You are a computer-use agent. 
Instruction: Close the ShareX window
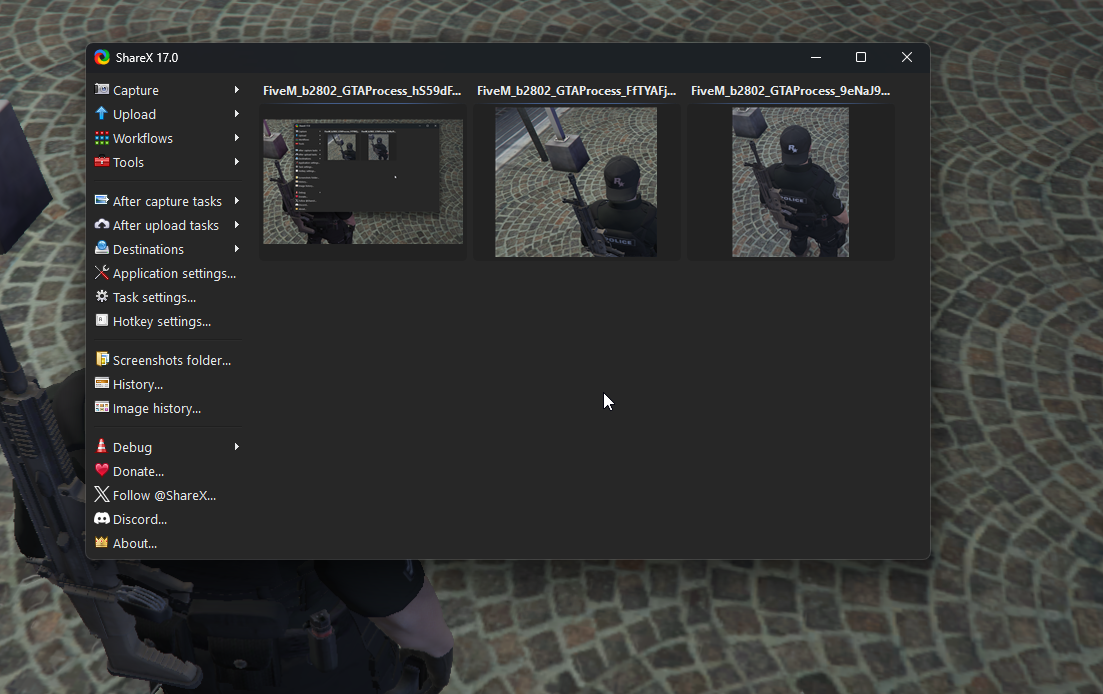[907, 57]
